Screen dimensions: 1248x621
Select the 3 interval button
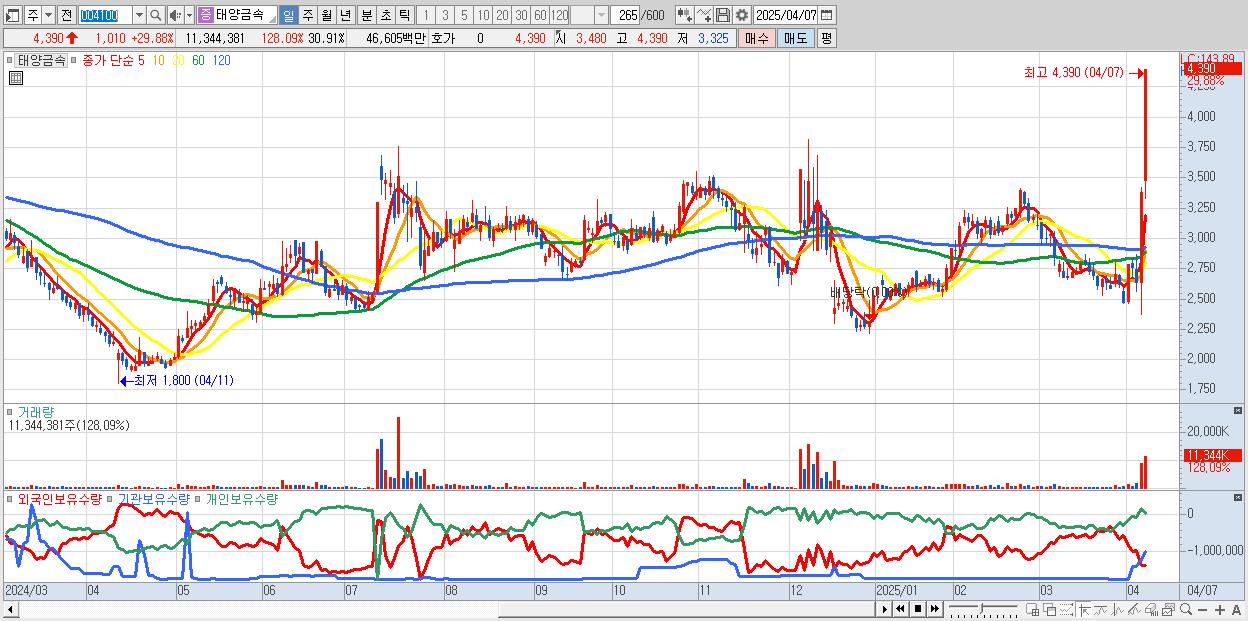(x=445, y=15)
